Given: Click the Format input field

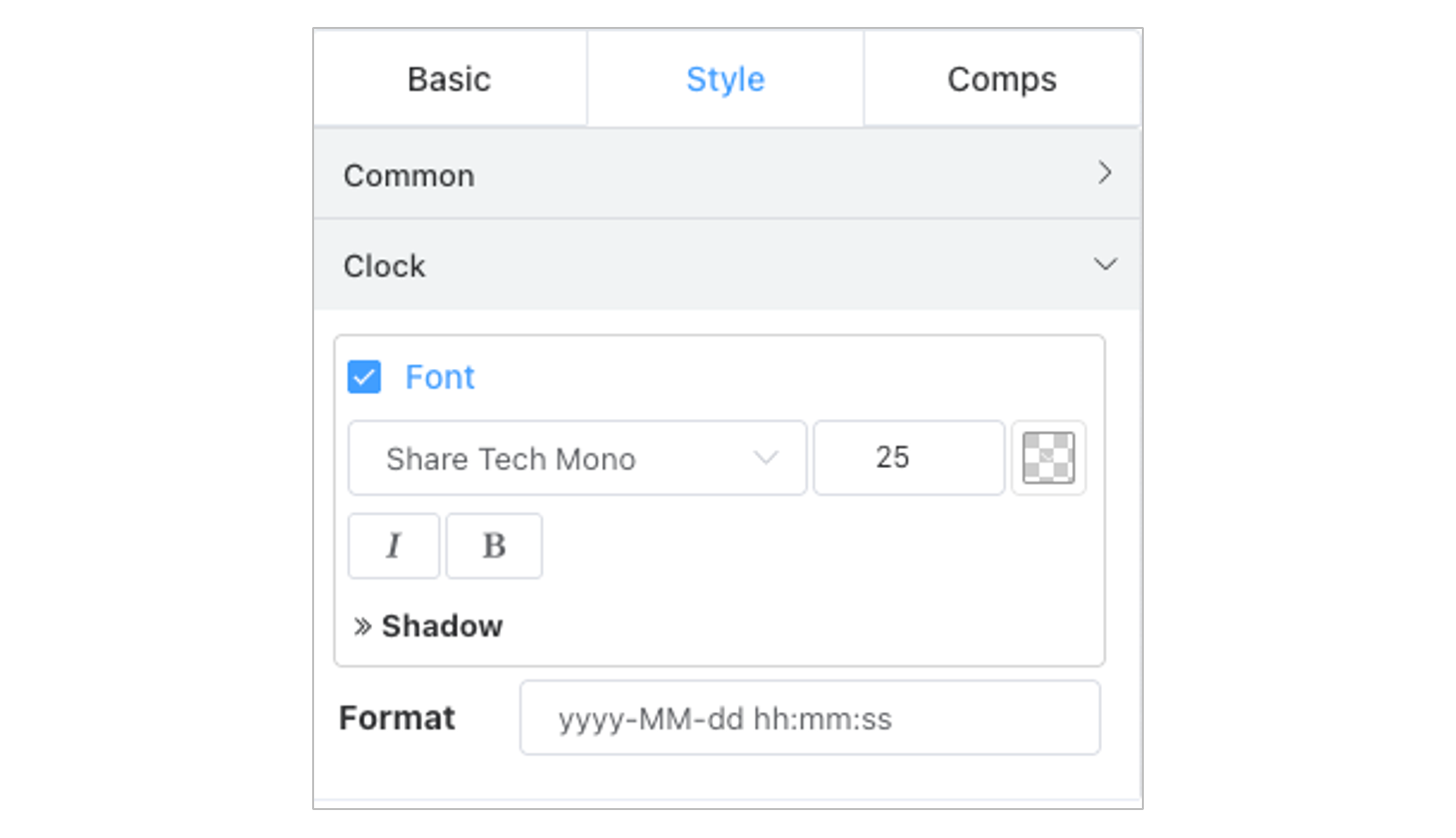Looking at the screenshot, I should (810, 718).
